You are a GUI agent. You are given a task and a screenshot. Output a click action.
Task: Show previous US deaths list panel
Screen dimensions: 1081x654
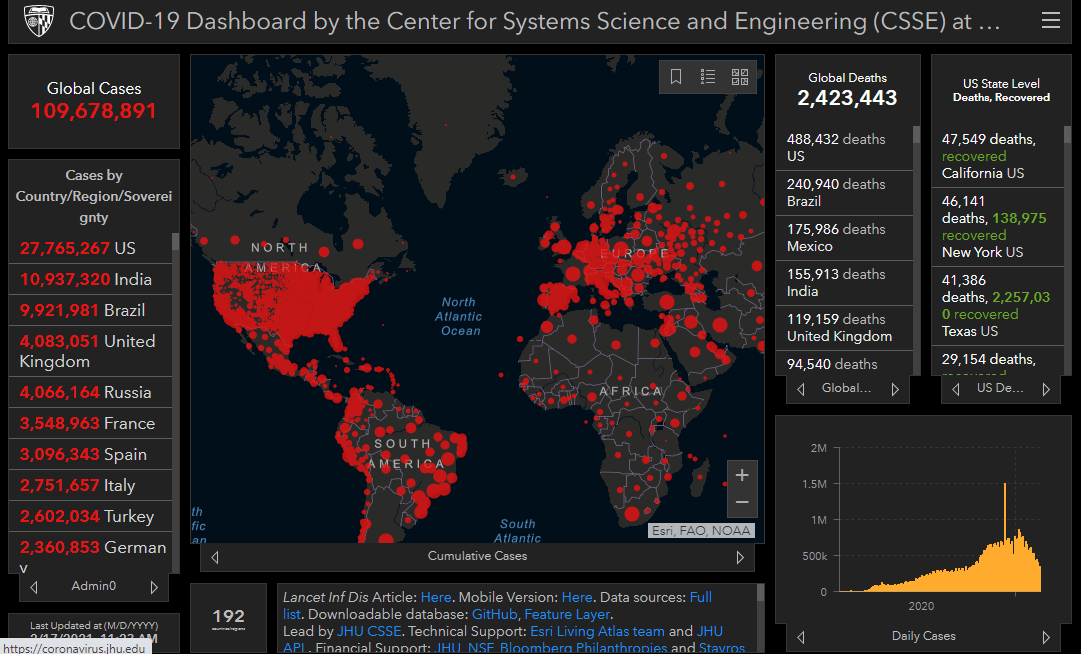pyautogui.click(x=956, y=389)
